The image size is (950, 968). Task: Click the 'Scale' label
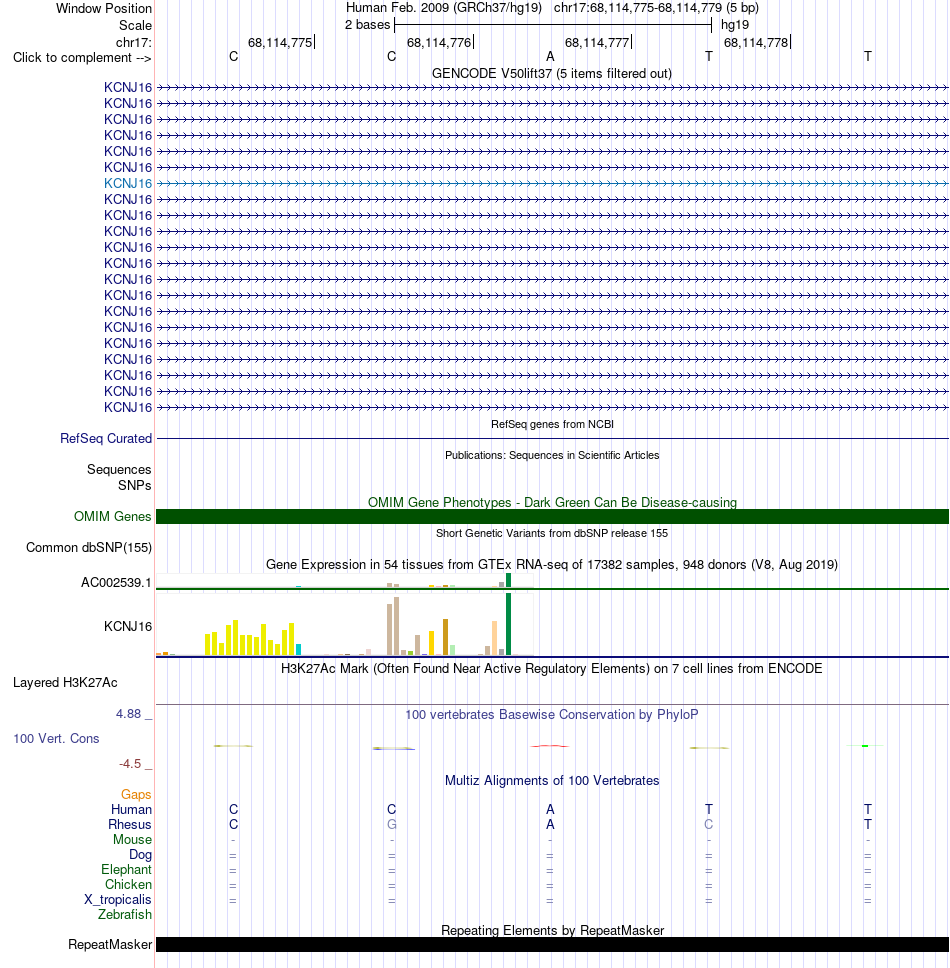tap(135, 25)
